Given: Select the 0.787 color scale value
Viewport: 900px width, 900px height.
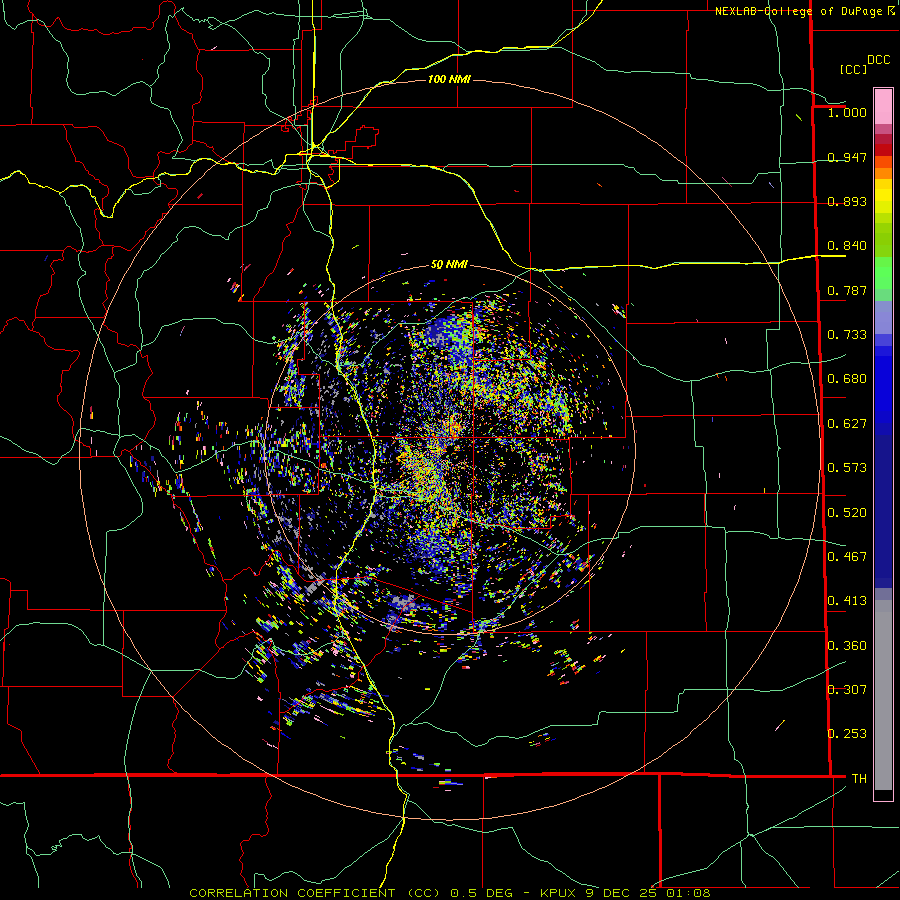Looking at the screenshot, I should coord(847,290).
